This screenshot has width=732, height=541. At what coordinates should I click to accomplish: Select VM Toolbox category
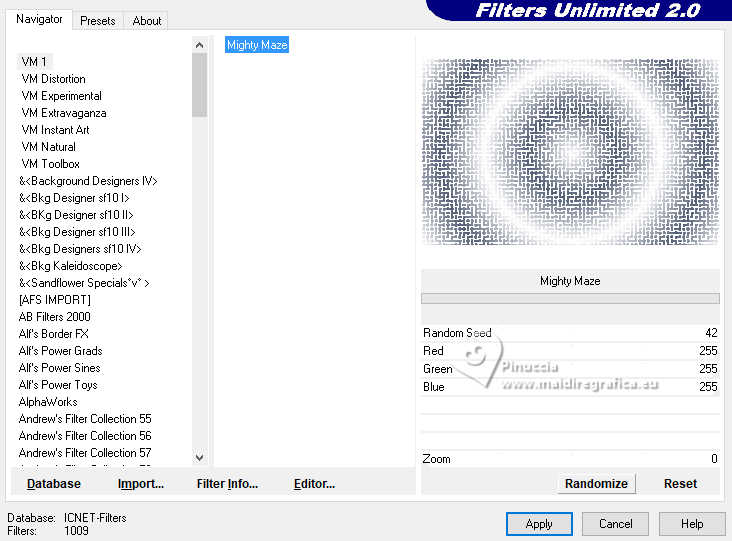coord(50,164)
